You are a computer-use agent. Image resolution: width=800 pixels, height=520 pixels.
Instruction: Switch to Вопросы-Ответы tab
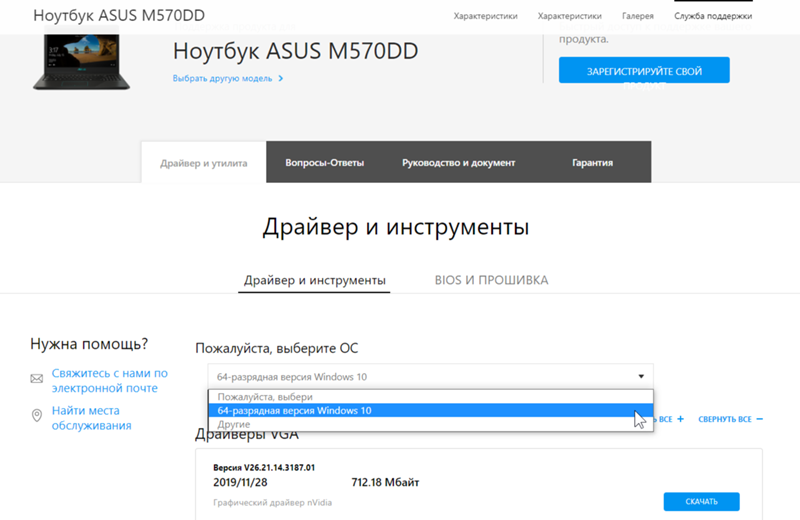[x=324, y=162]
